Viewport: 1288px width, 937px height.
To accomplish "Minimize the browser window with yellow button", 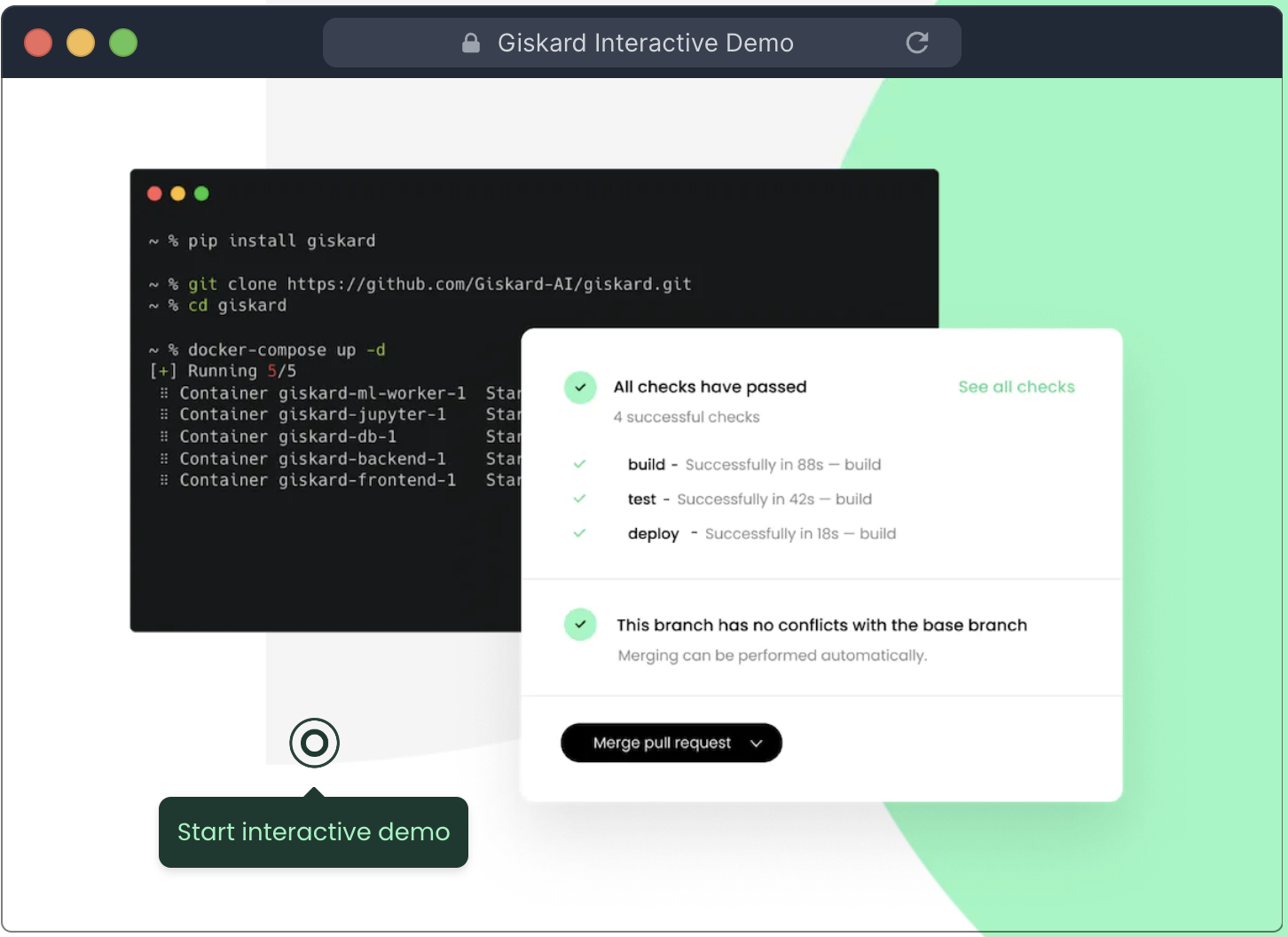I will (x=81, y=43).
